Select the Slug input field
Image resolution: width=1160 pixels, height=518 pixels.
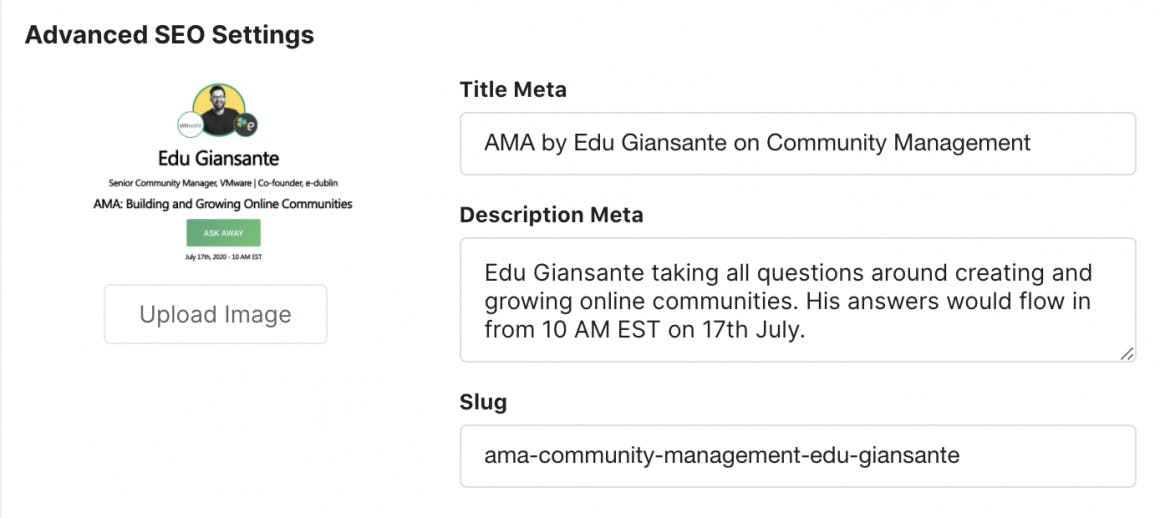coord(797,456)
